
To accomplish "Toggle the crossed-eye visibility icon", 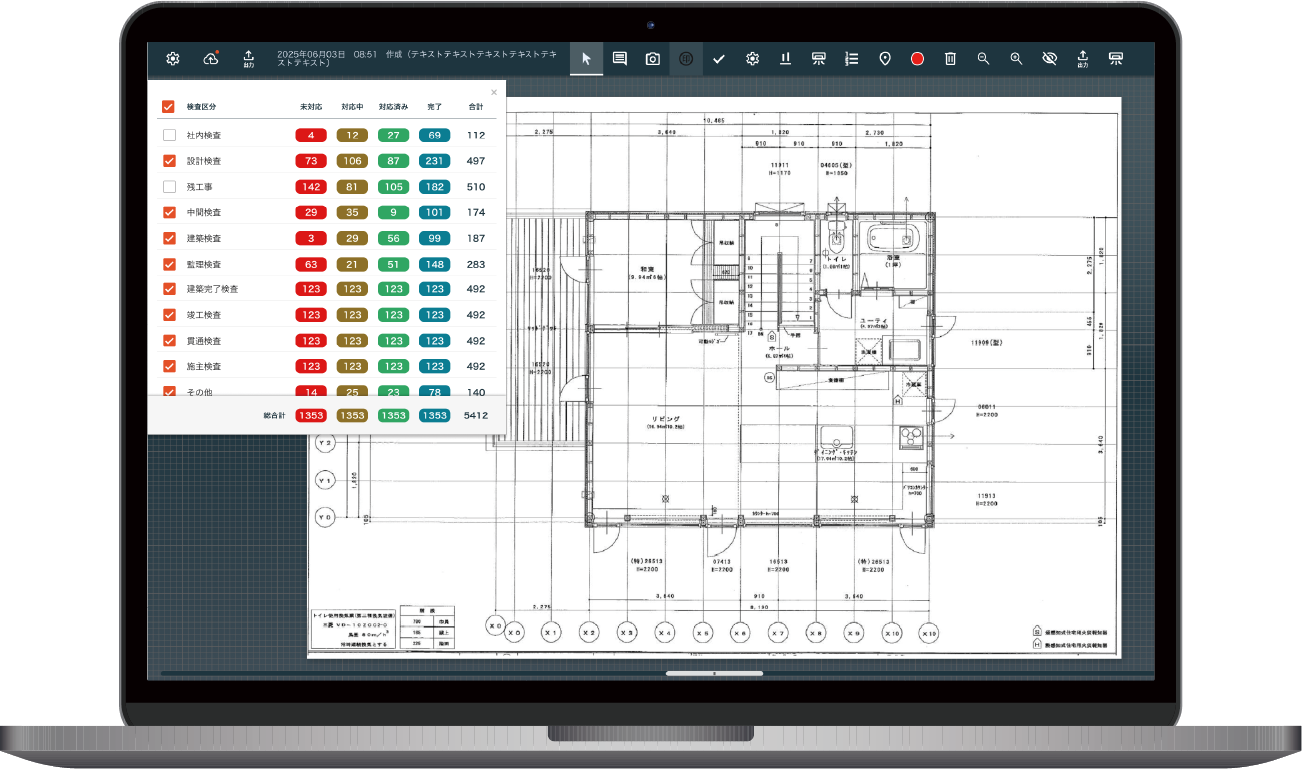I will (x=1049, y=59).
